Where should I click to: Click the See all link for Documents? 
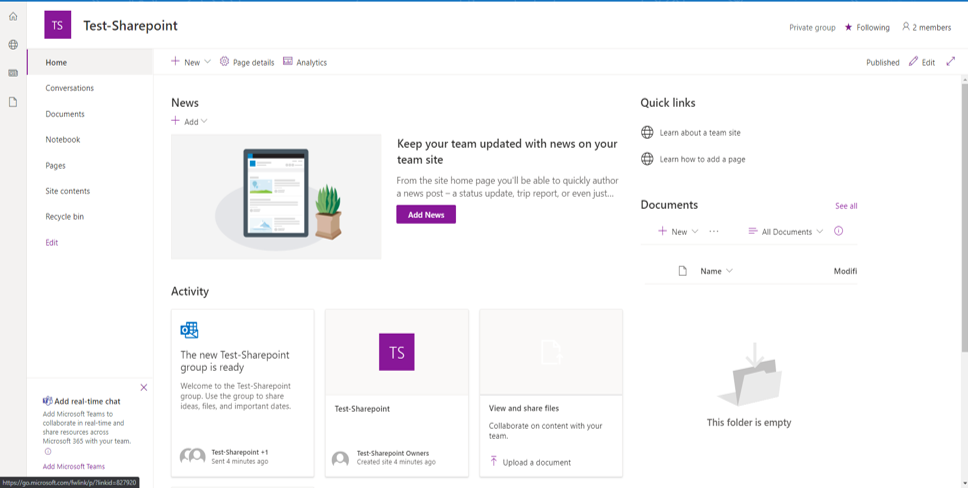[x=846, y=206]
